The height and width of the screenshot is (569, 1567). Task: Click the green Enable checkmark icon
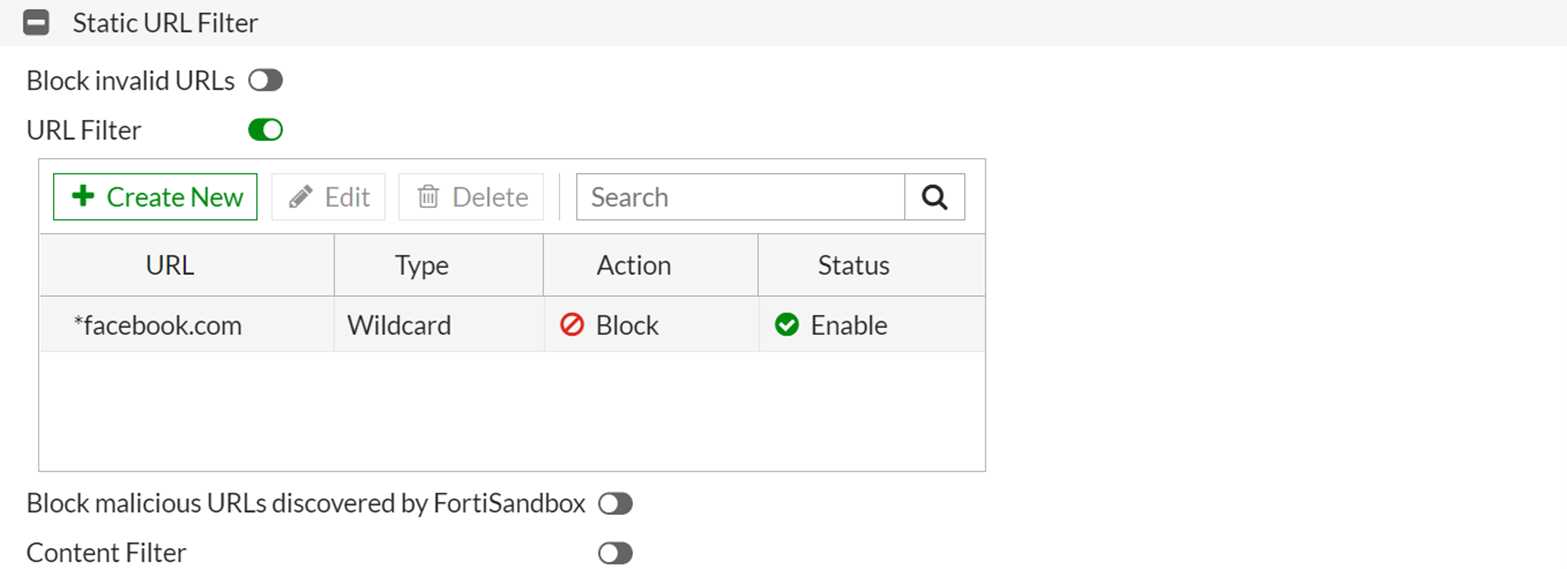pos(787,325)
